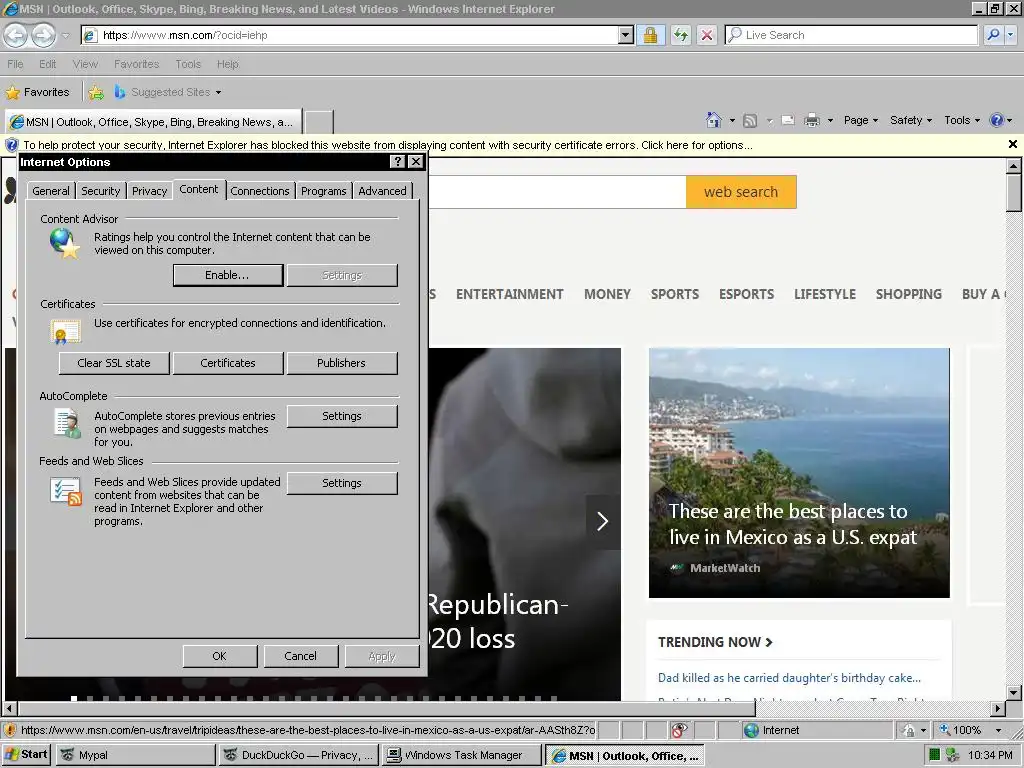
Task: Open the File menu
Action: (15, 64)
